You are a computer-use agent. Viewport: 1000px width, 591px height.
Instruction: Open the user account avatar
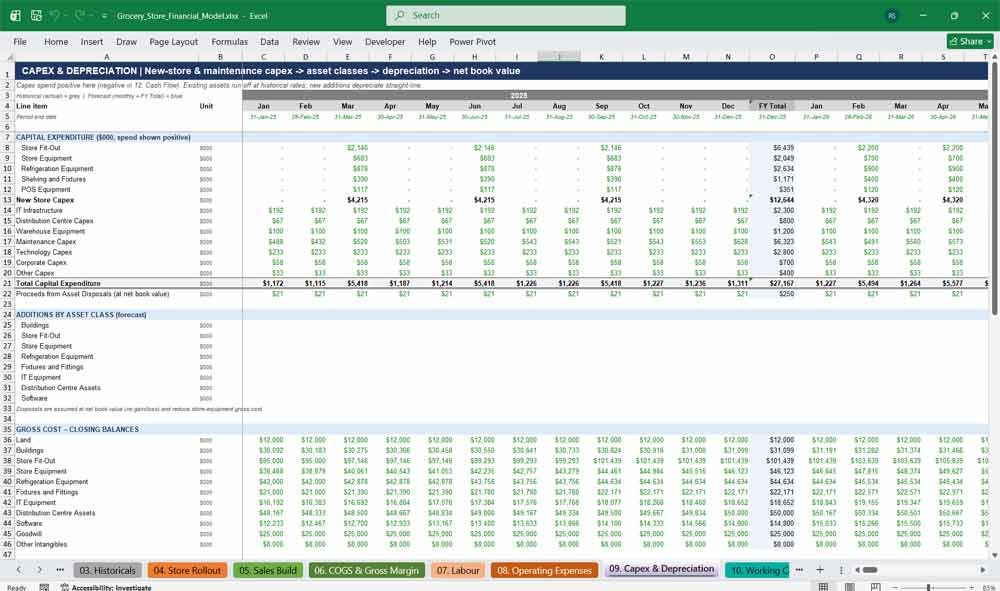(x=892, y=15)
